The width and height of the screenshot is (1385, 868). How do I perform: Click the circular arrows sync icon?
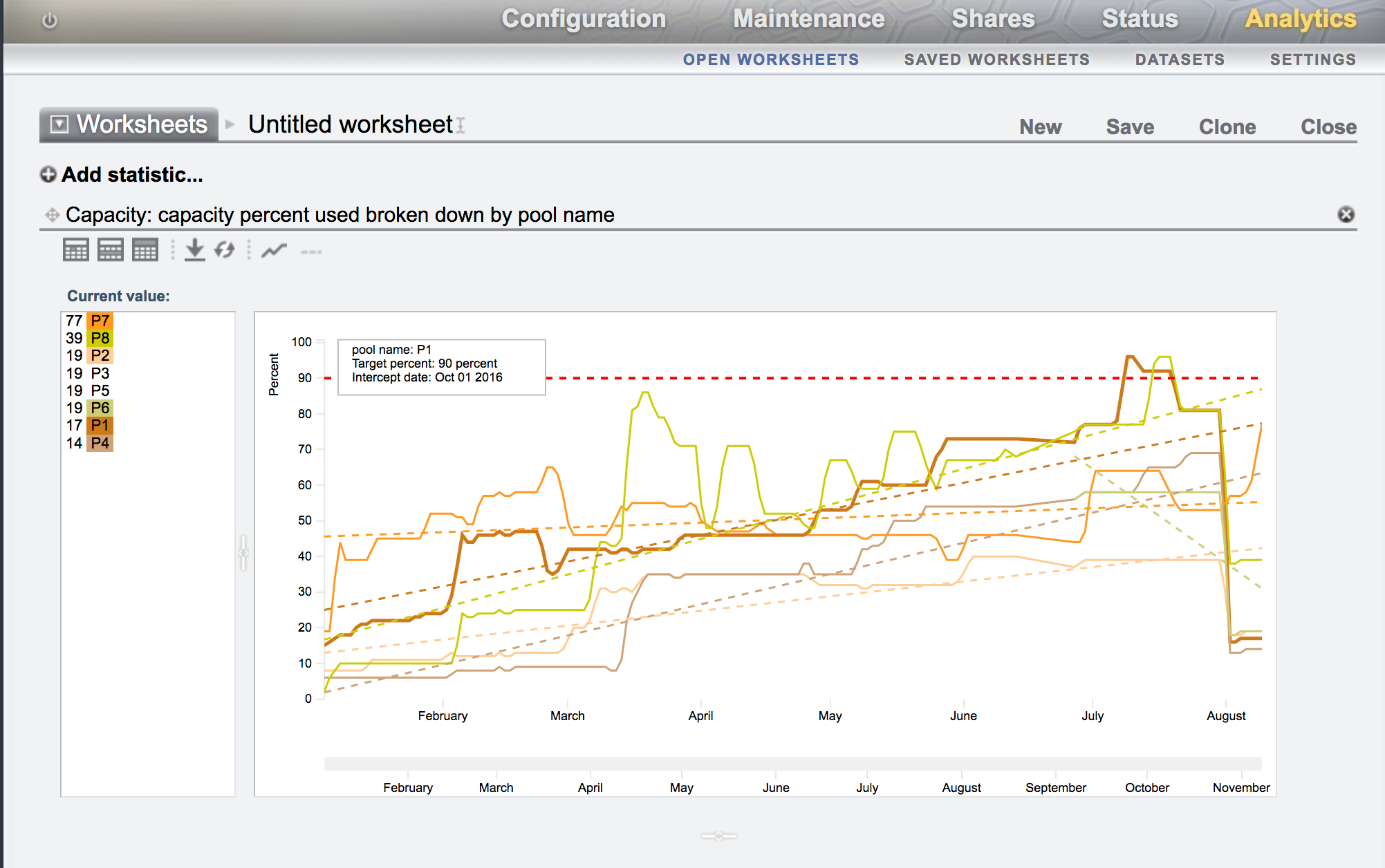(x=224, y=250)
